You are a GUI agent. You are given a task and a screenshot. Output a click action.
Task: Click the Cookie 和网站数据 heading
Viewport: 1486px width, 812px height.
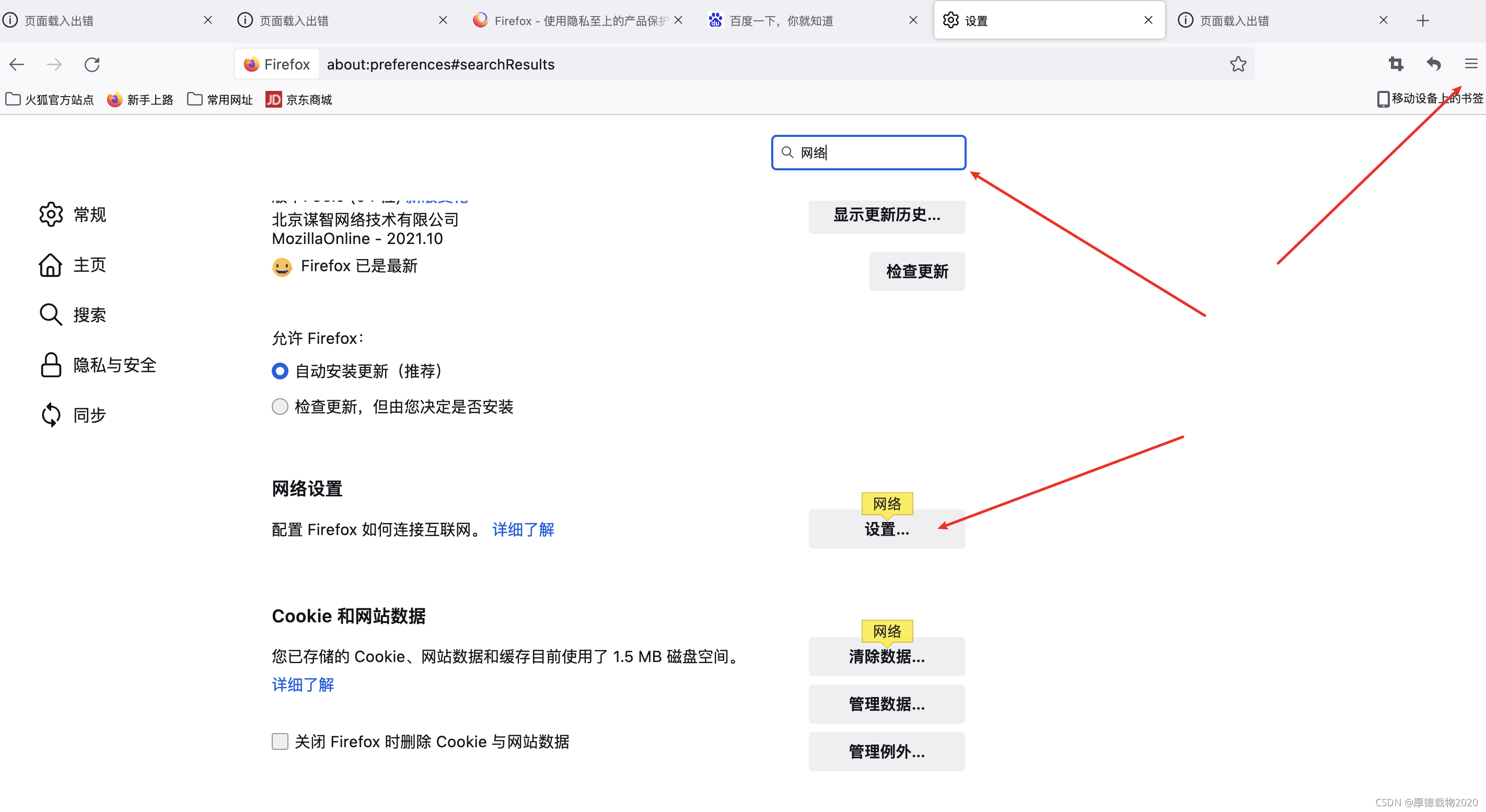pos(349,616)
